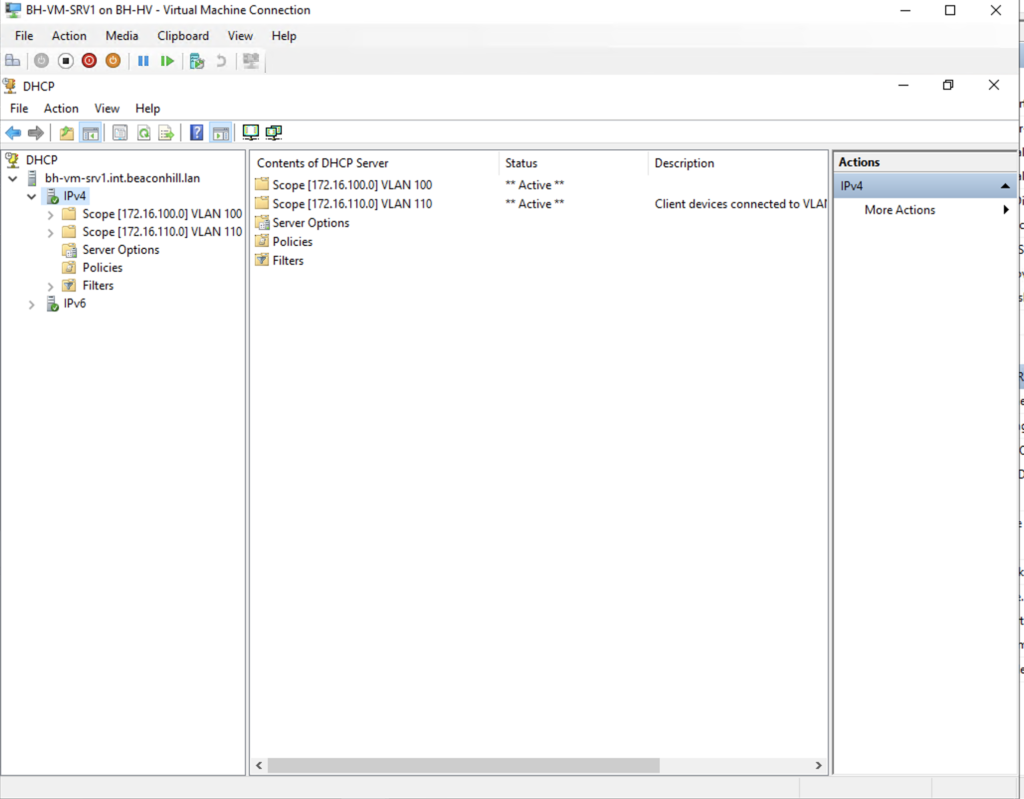Select Policies in contents list
Viewport: 1024px width, 799px height.
(x=292, y=242)
